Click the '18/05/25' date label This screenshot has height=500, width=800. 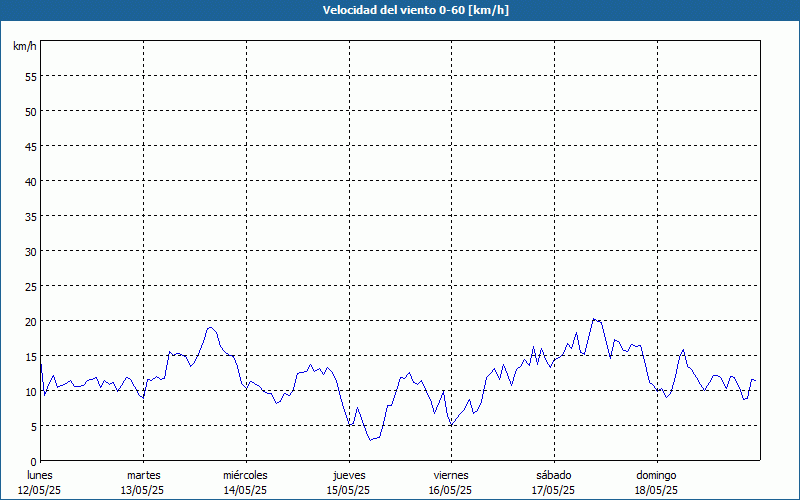[656, 490]
